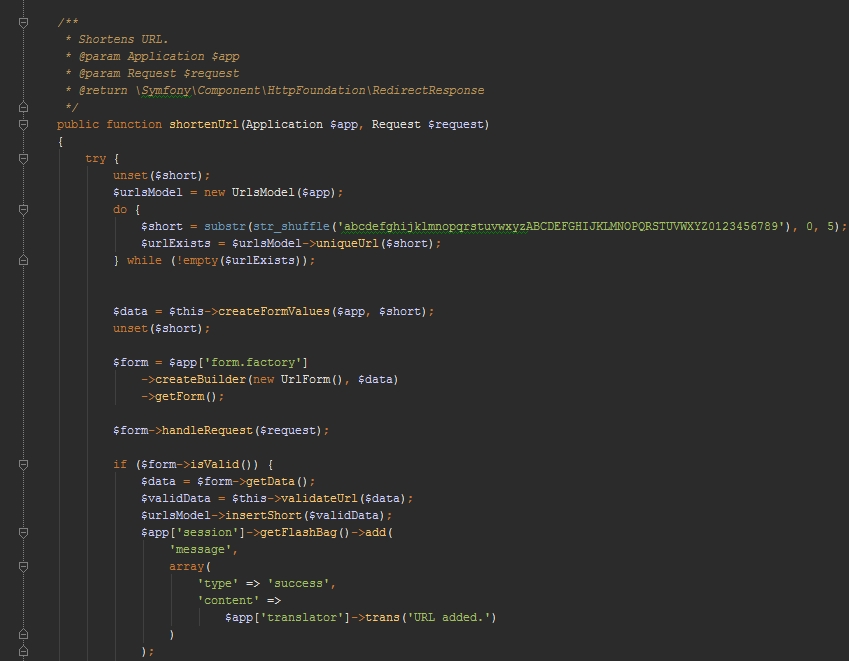This screenshot has width=849, height=661.
Task: Click 'insertShort($validData)' method call
Action: click(305, 515)
